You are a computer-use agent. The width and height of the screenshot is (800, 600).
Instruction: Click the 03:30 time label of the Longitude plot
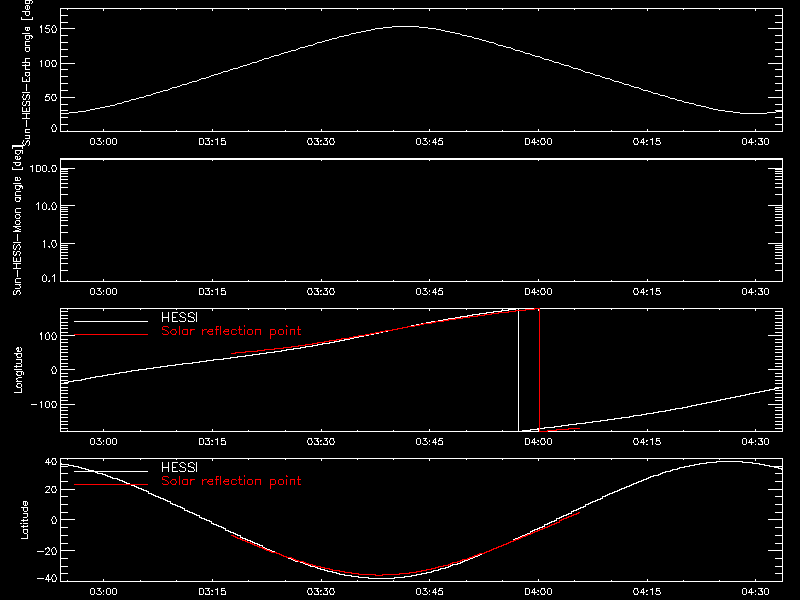click(x=321, y=442)
